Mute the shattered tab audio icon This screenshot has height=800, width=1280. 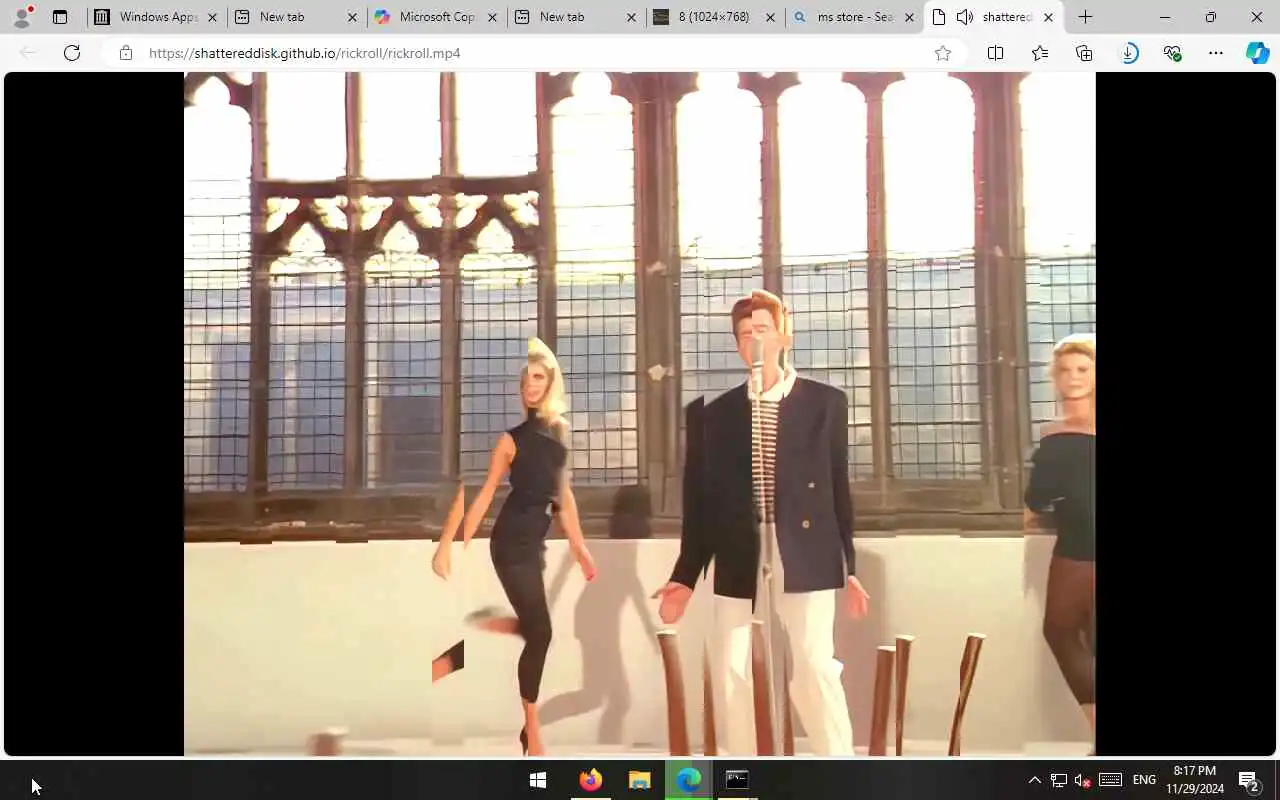coord(964,17)
